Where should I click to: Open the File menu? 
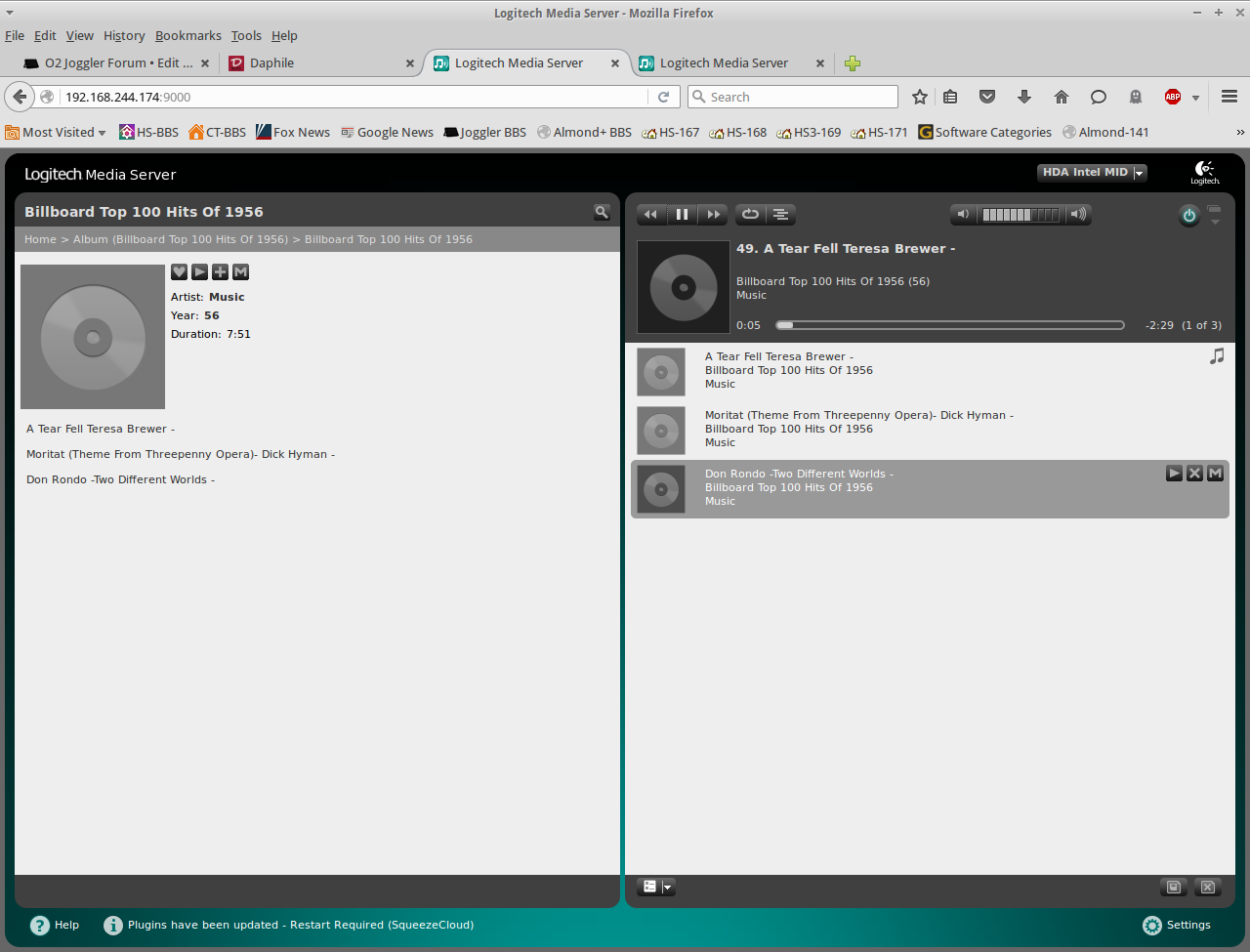point(15,36)
